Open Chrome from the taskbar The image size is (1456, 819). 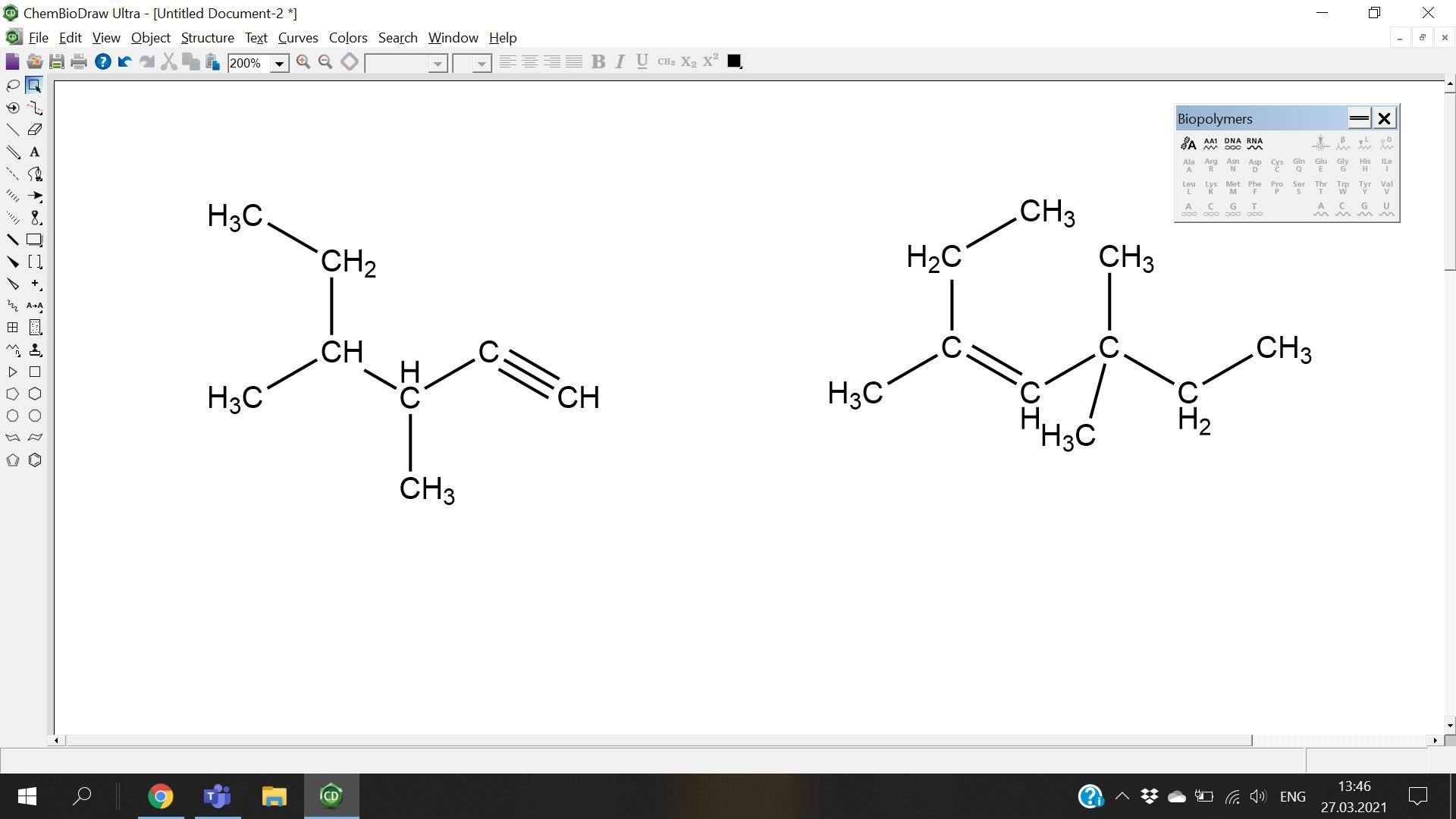[x=160, y=796]
